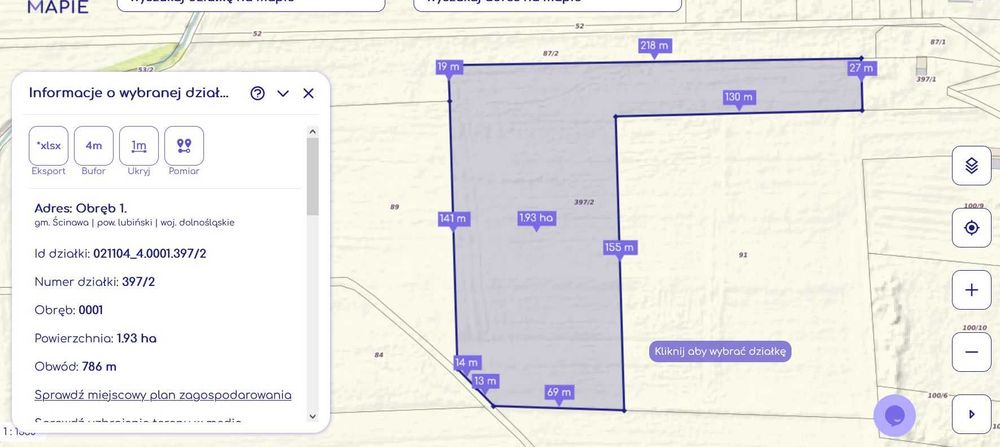Click the 19 m edge label
The height and width of the screenshot is (447, 1000).
[x=449, y=67]
